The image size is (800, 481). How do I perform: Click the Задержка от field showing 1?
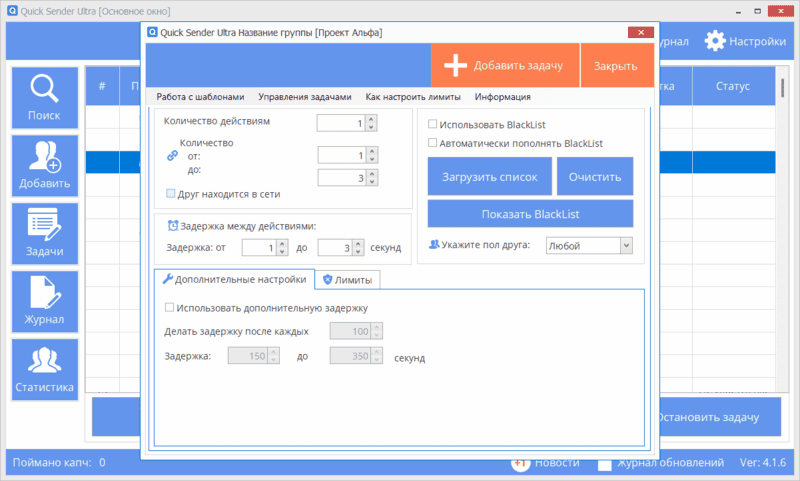click(x=259, y=248)
